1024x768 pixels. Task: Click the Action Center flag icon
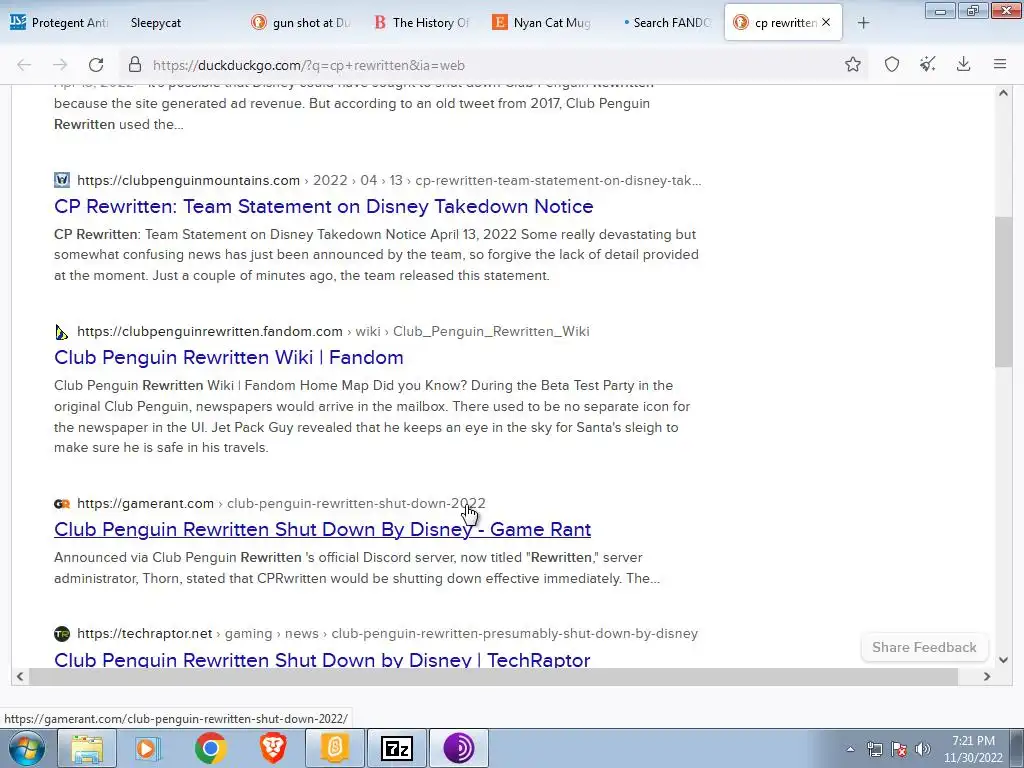[899, 749]
